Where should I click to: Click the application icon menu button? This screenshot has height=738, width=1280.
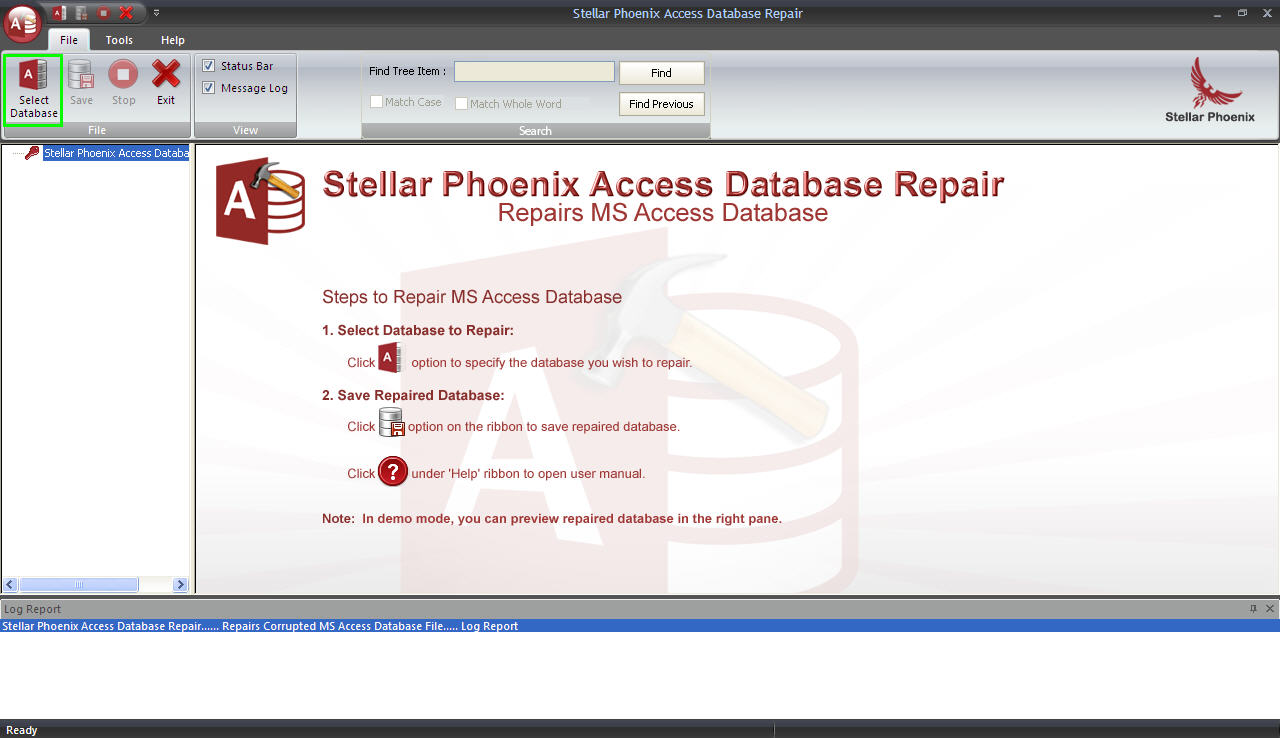coord(21,20)
